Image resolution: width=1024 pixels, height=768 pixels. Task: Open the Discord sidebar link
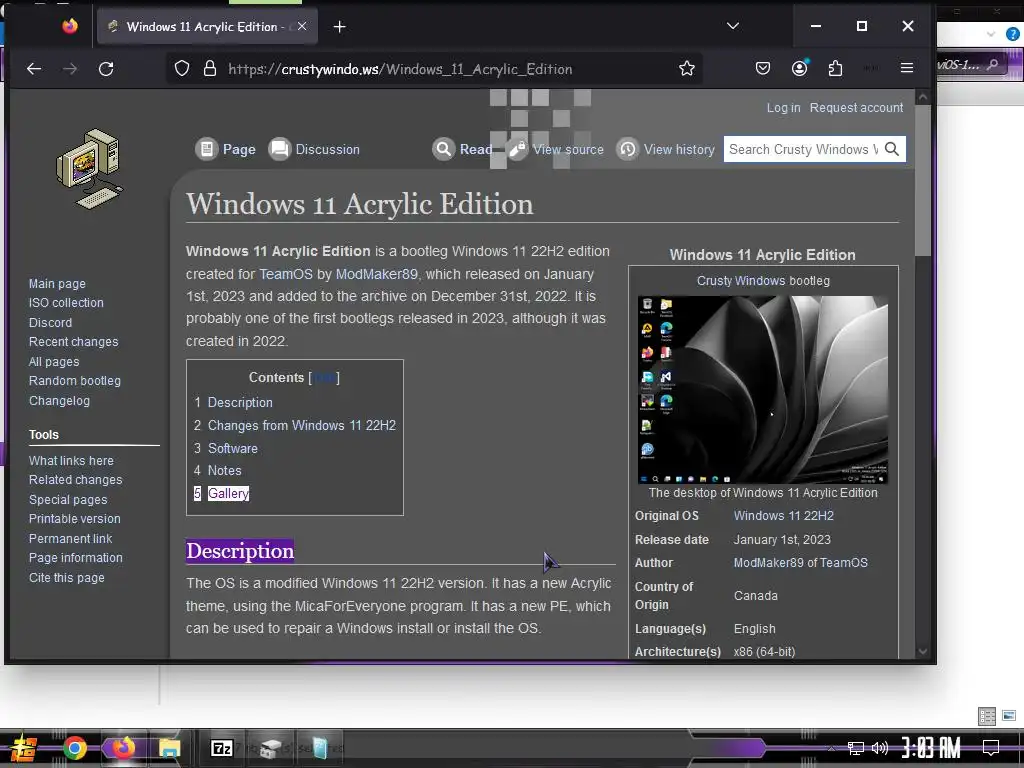coord(50,323)
